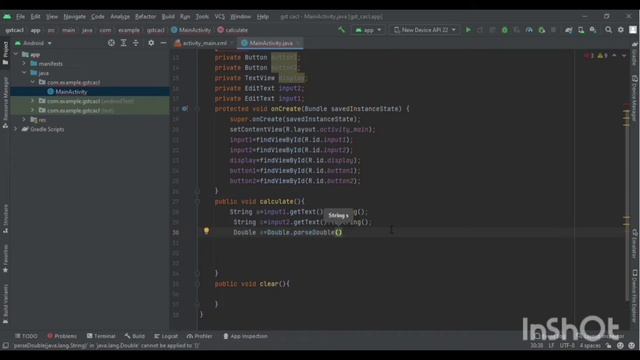This screenshot has height=360, width=640.
Task: Open the VCS menu
Action: point(220,17)
